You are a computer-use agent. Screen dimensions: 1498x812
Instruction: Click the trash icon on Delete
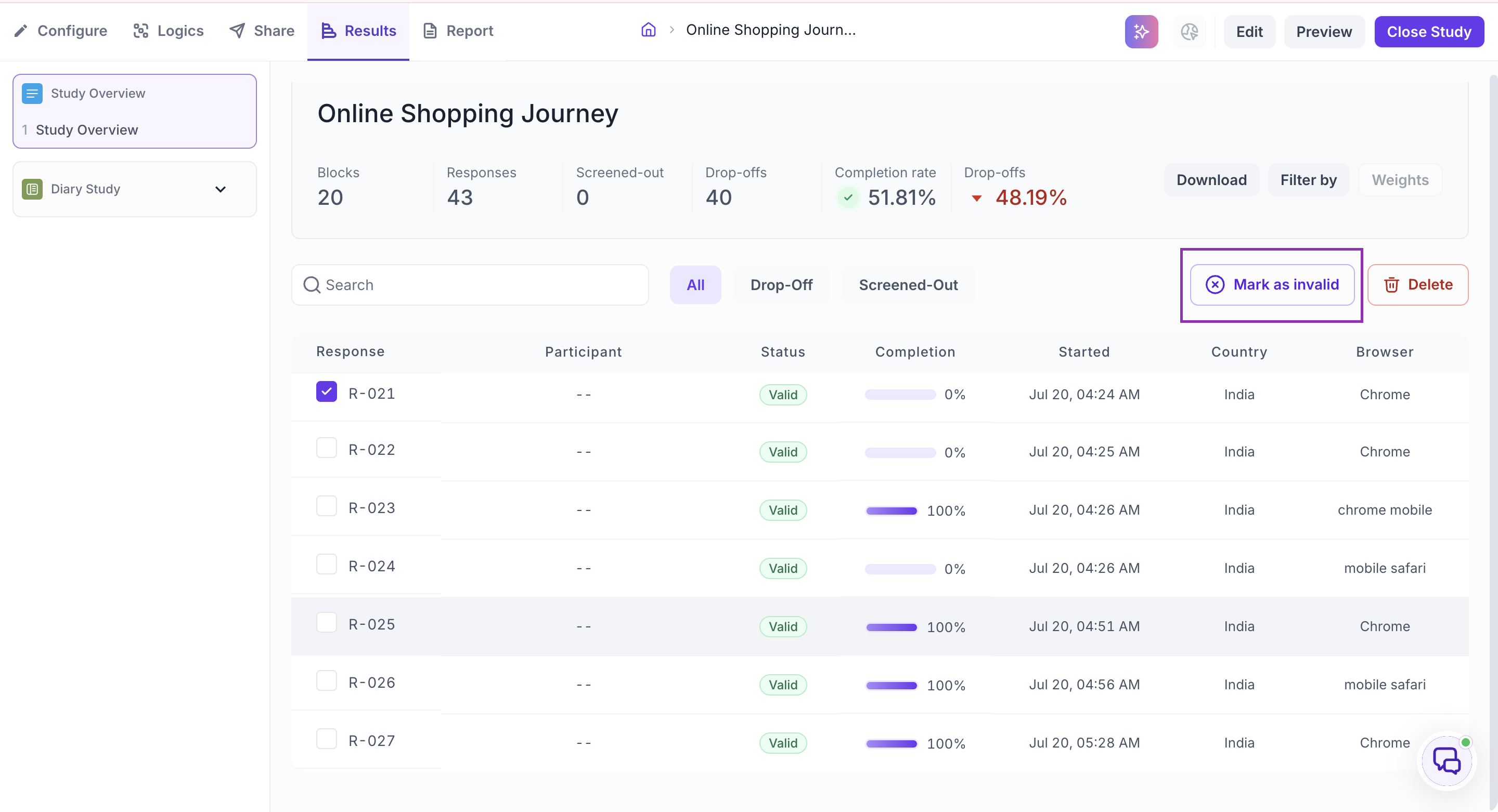(1391, 285)
